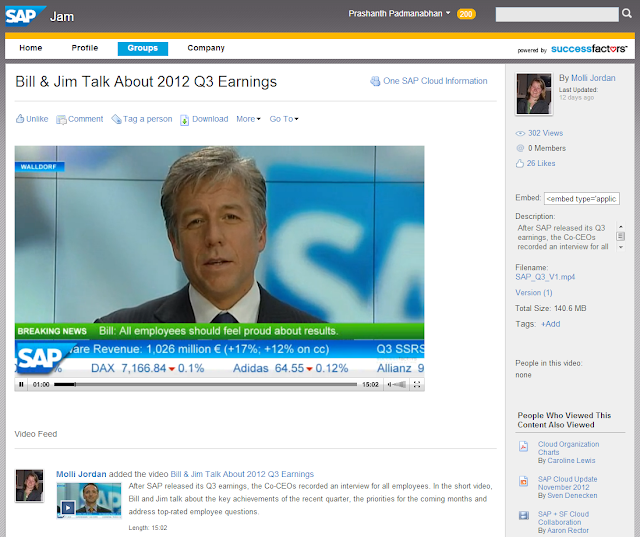The height and width of the screenshot is (537, 640).
Task: Click the group icon beside One SAP Cloud Information
Action: pos(375,81)
